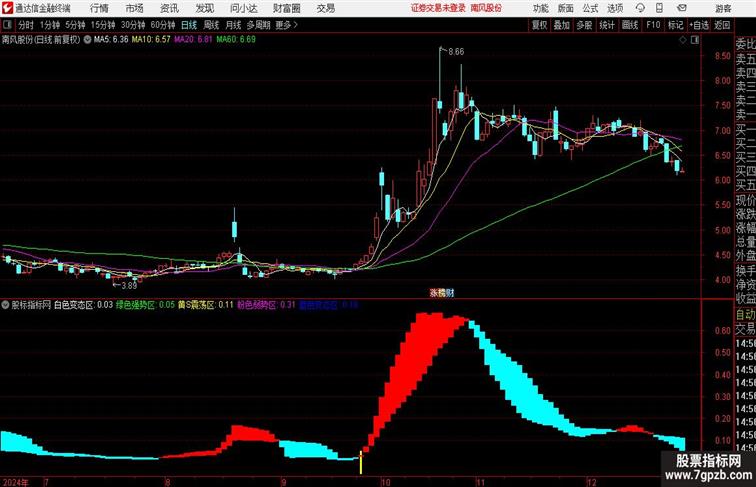
Task: Click the 自动 side tab
Action: tap(745, 315)
